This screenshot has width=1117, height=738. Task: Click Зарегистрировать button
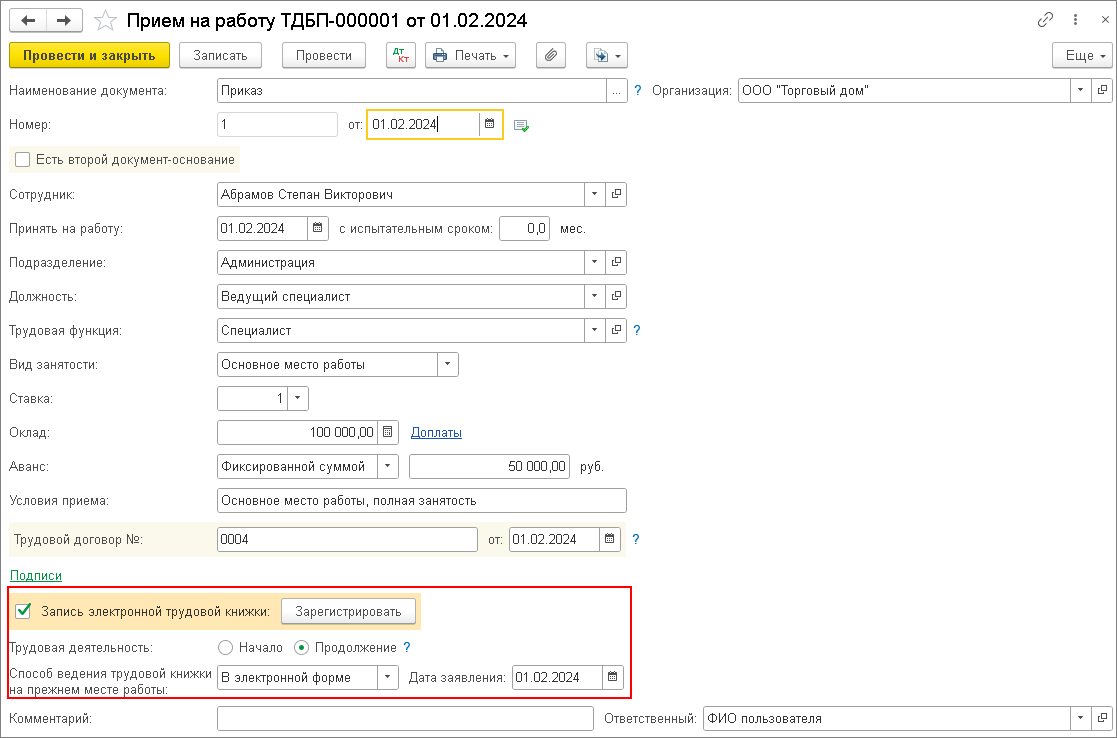(x=348, y=611)
